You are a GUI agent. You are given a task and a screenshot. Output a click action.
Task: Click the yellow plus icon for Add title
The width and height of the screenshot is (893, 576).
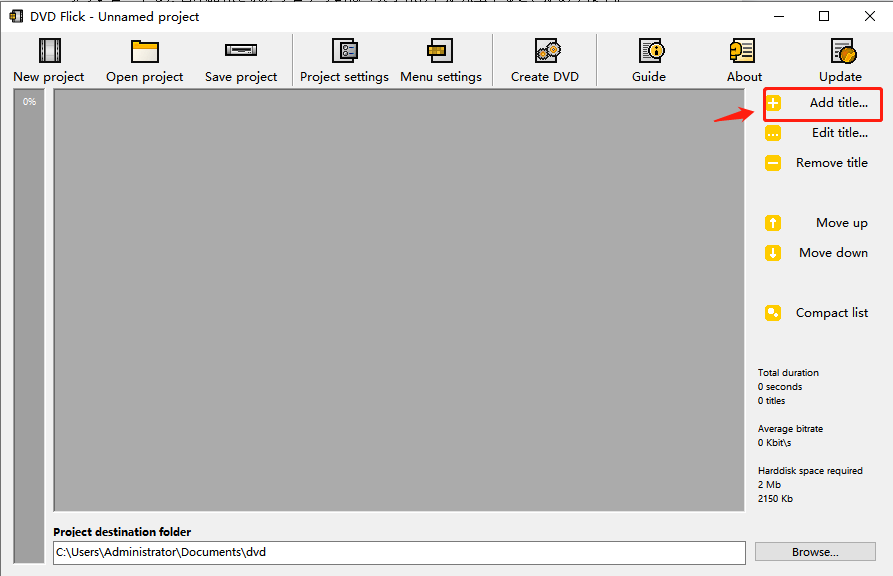pyautogui.click(x=773, y=103)
